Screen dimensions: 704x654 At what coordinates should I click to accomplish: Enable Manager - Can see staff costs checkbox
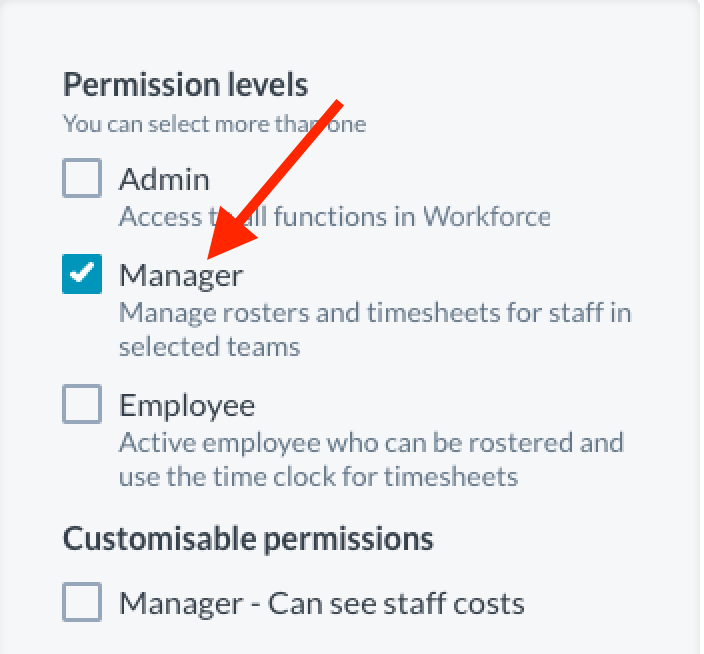82,603
